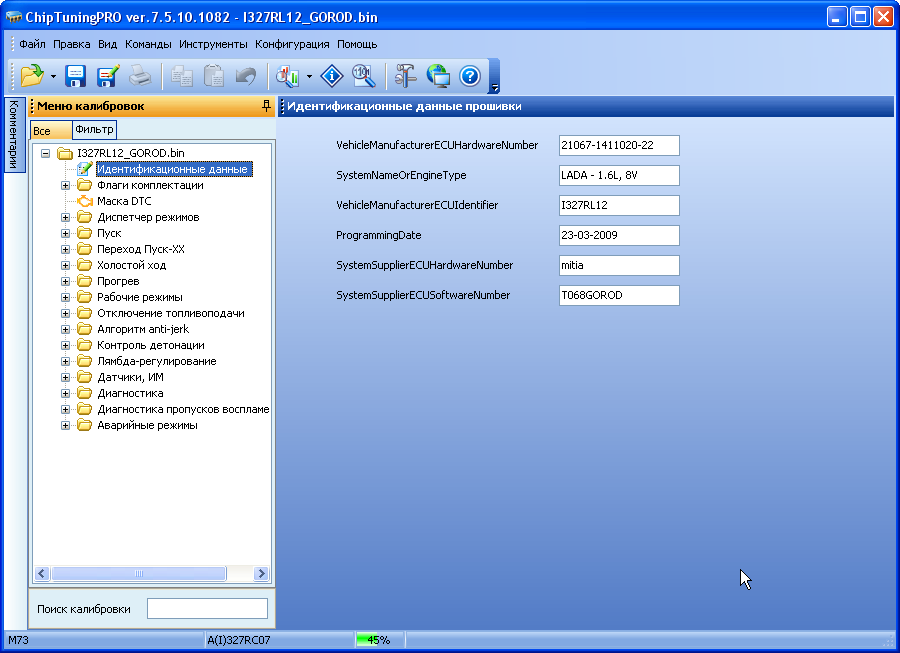The height and width of the screenshot is (653, 900).
Task: Open the Файл menu
Action: [x=32, y=44]
